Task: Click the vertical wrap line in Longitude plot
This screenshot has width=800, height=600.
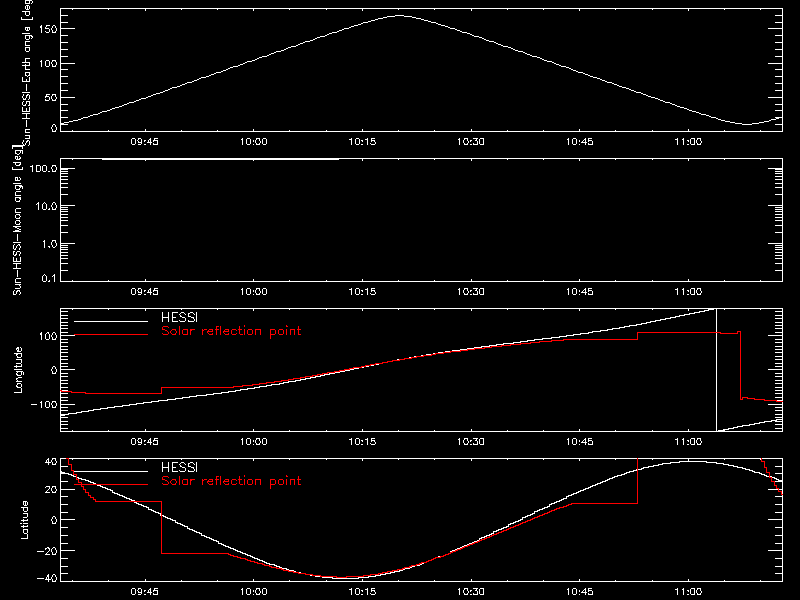Action: (x=716, y=370)
